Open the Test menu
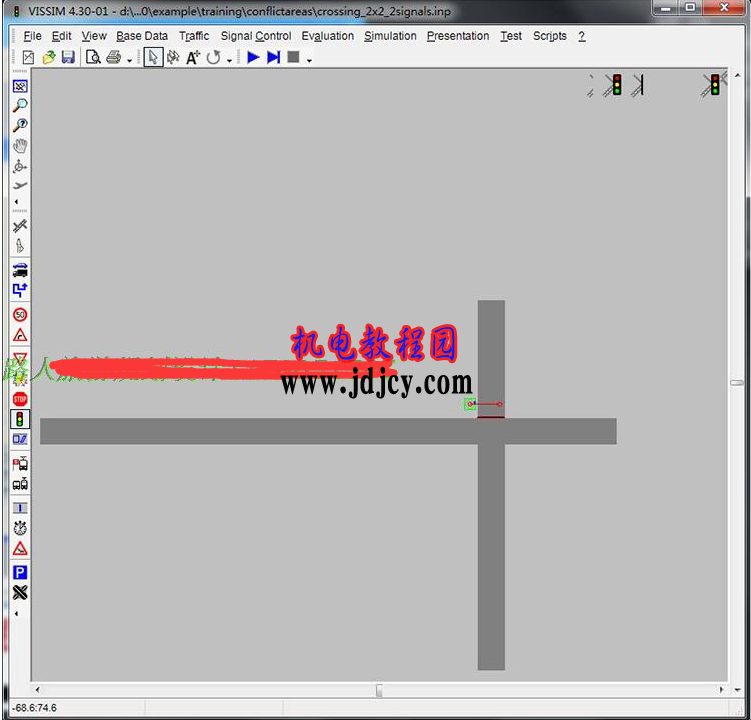 [511, 36]
